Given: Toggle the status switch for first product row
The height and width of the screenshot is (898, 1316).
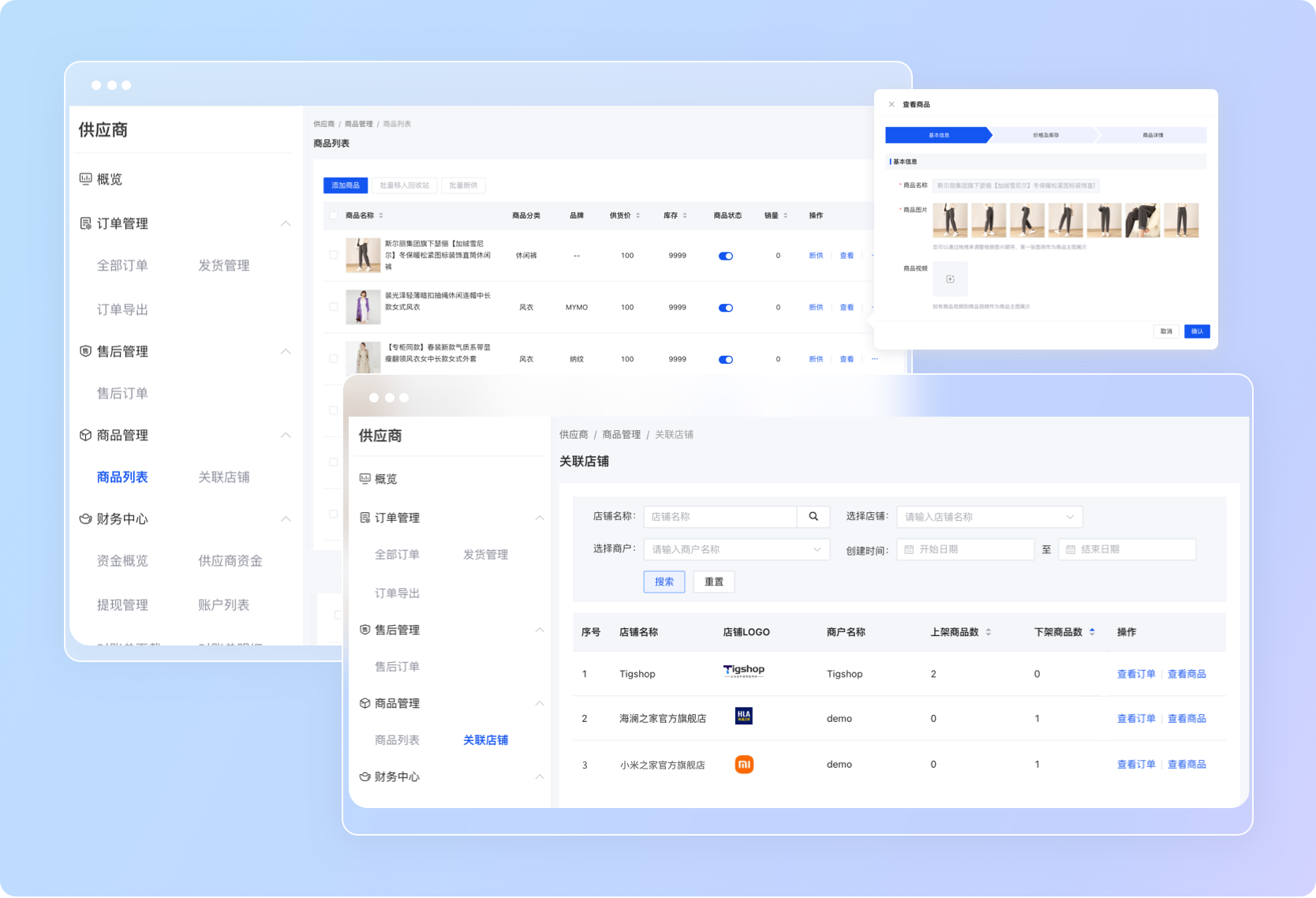Looking at the screenshot, I should (x=726, y=256).
